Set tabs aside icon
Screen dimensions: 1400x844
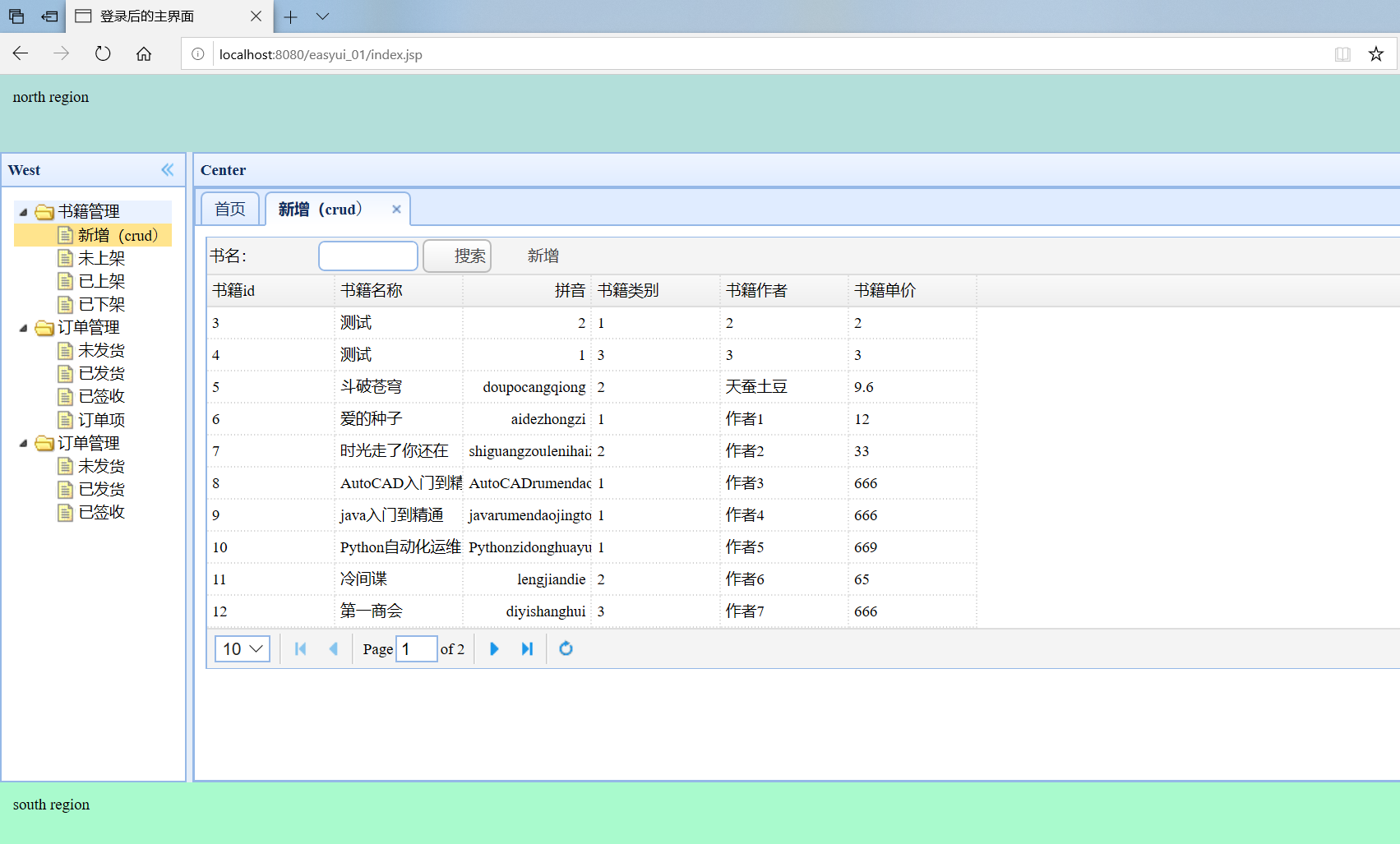(49, 16)
